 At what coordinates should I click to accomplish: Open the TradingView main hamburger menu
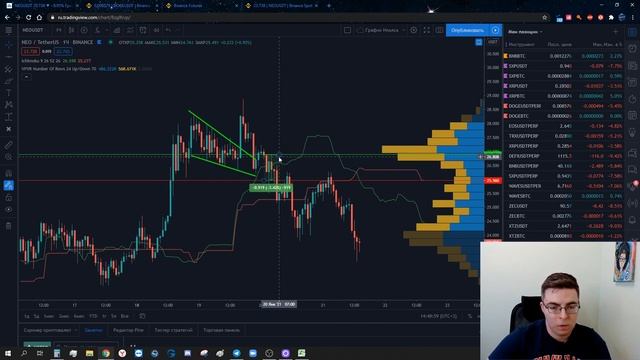(9, 30)
